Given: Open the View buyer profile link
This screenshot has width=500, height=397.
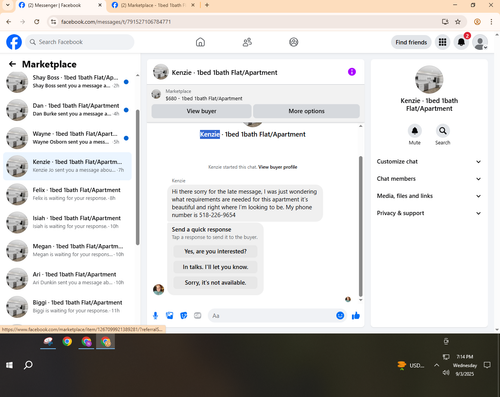Looking at the screenshot, I should coord(278,167).
